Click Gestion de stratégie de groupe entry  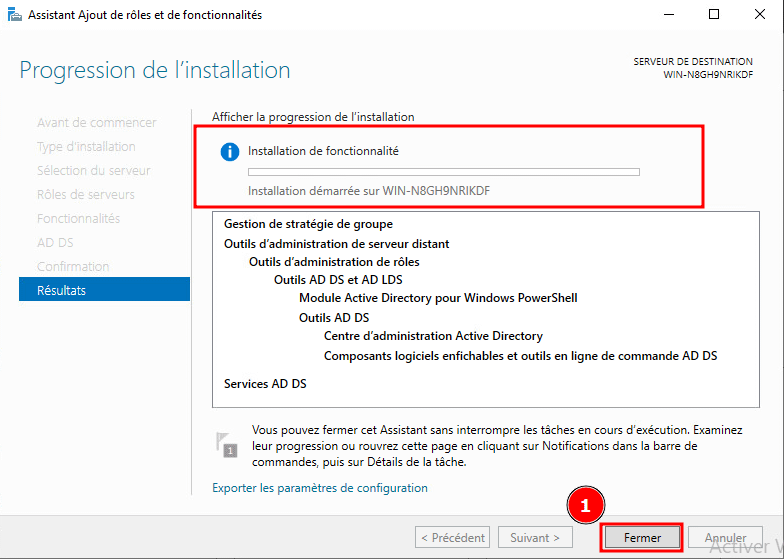308,224
